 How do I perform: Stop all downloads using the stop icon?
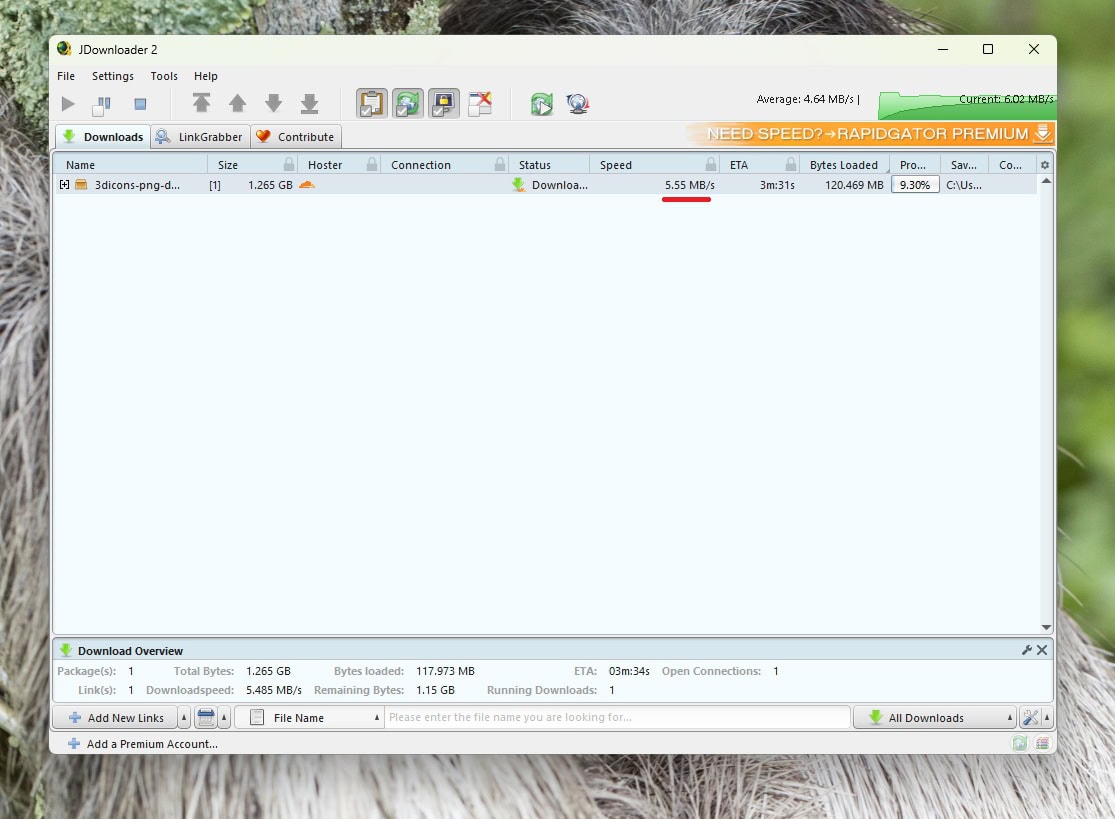coord(140,103)
